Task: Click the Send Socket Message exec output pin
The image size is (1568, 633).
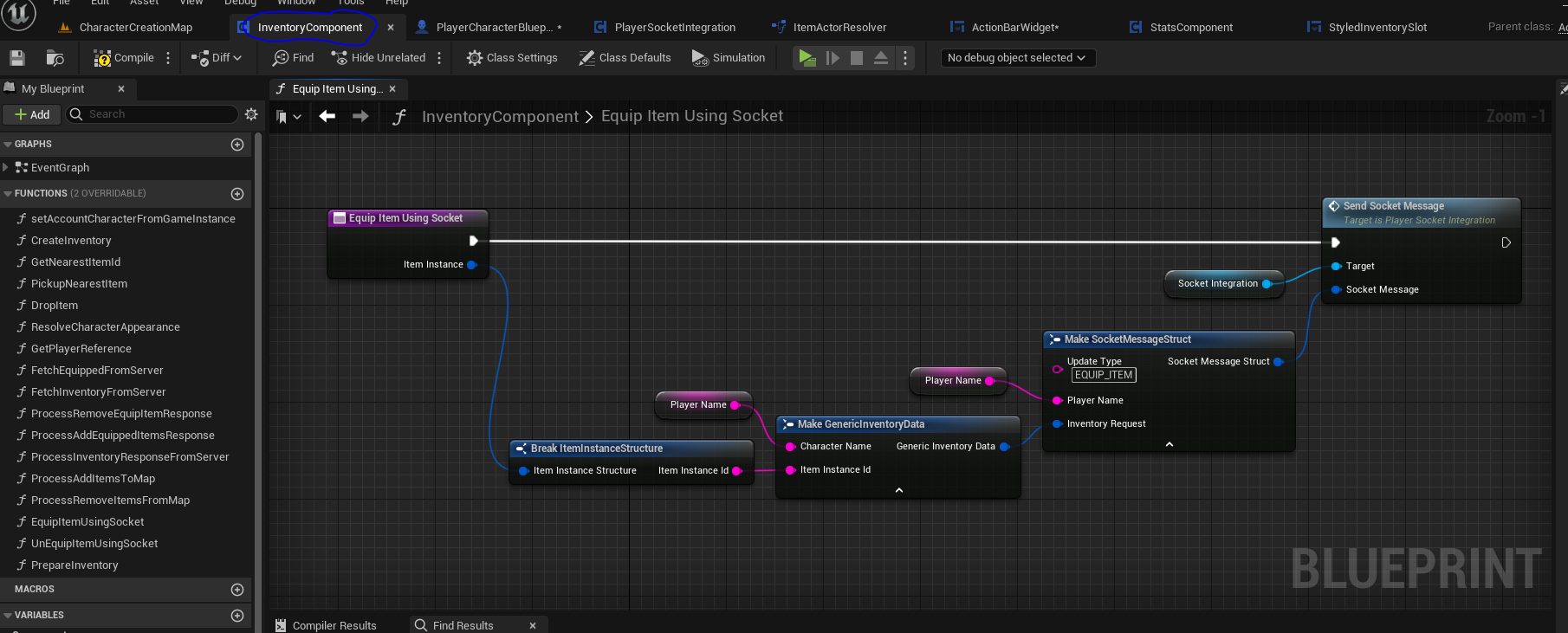Action: [1506, 242]
